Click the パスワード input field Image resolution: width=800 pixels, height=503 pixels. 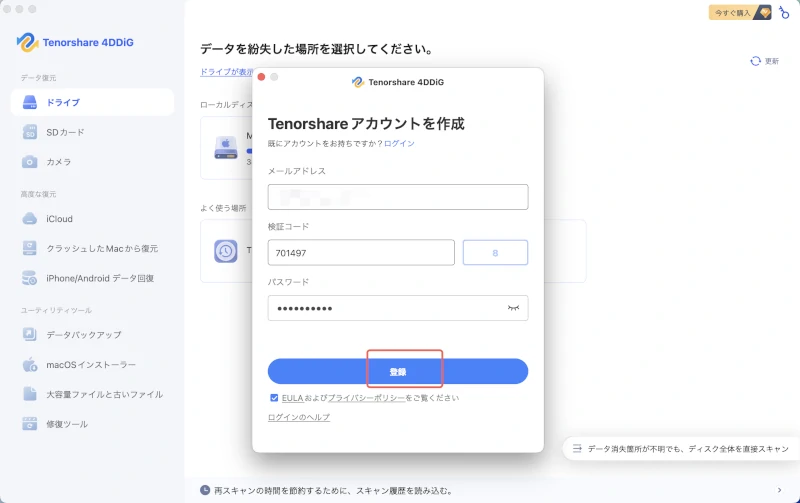(398, 308)
